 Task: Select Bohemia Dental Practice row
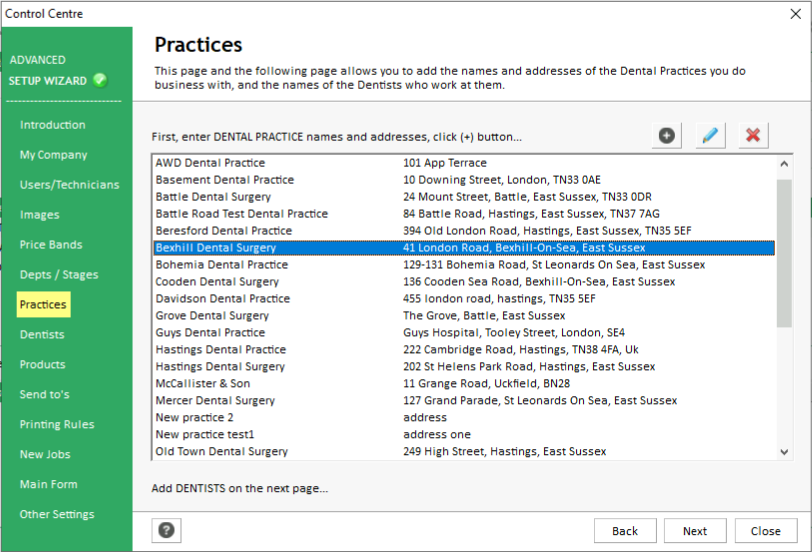coord(465,265)
